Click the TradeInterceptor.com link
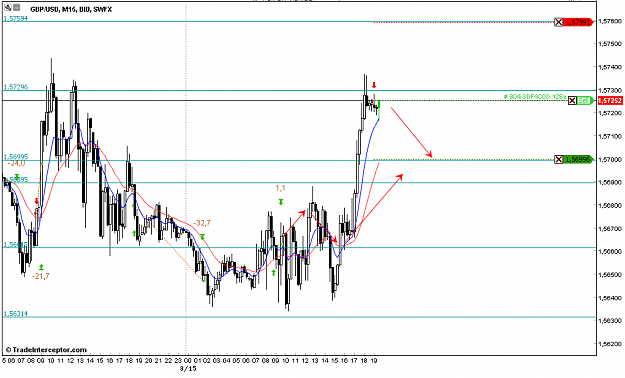Image resolution: width=625 pixels, height=378 pixels. [x=46, y=350]
